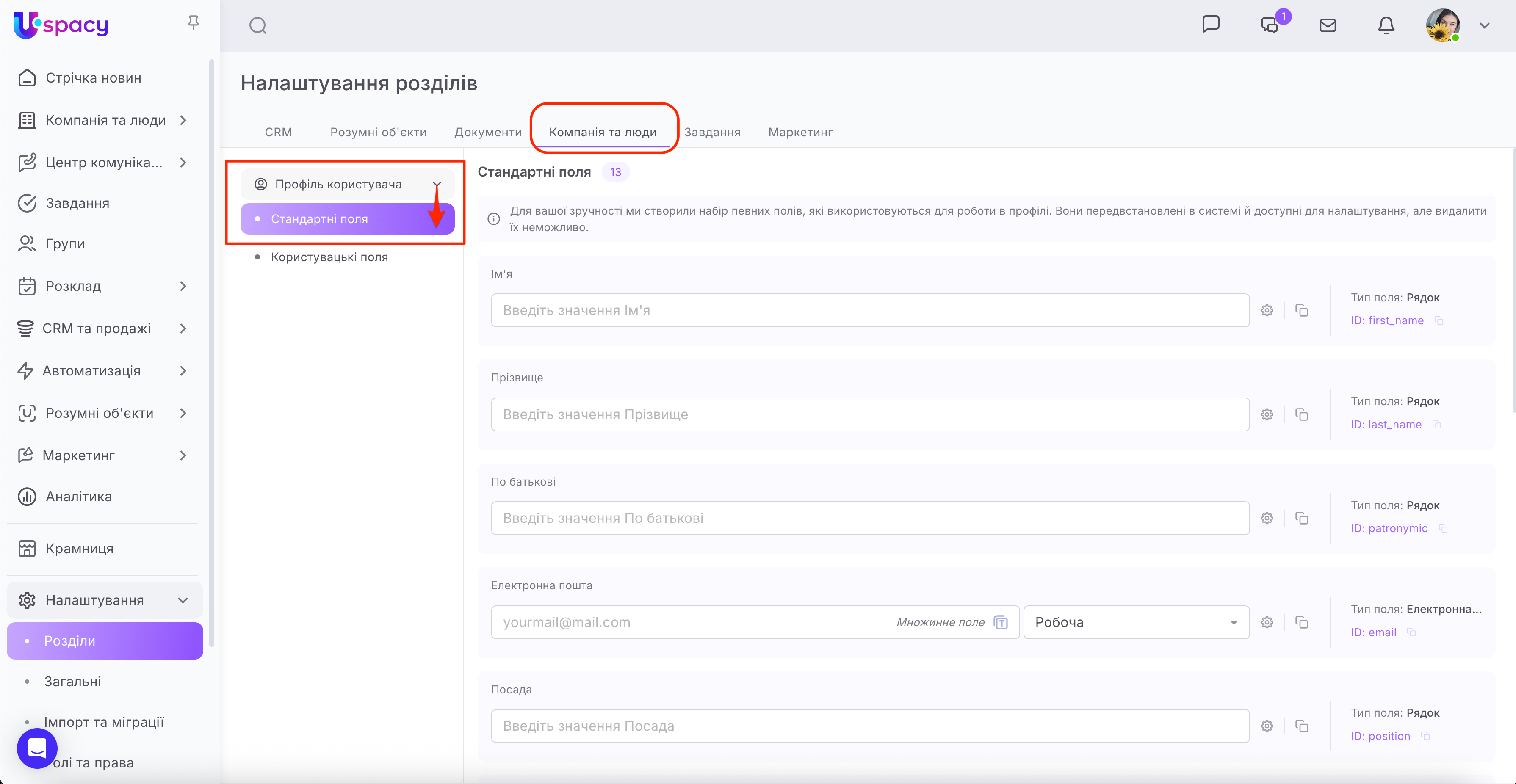Open the chat bubble icon
1516x784 pixels.
pos(1211,25)
